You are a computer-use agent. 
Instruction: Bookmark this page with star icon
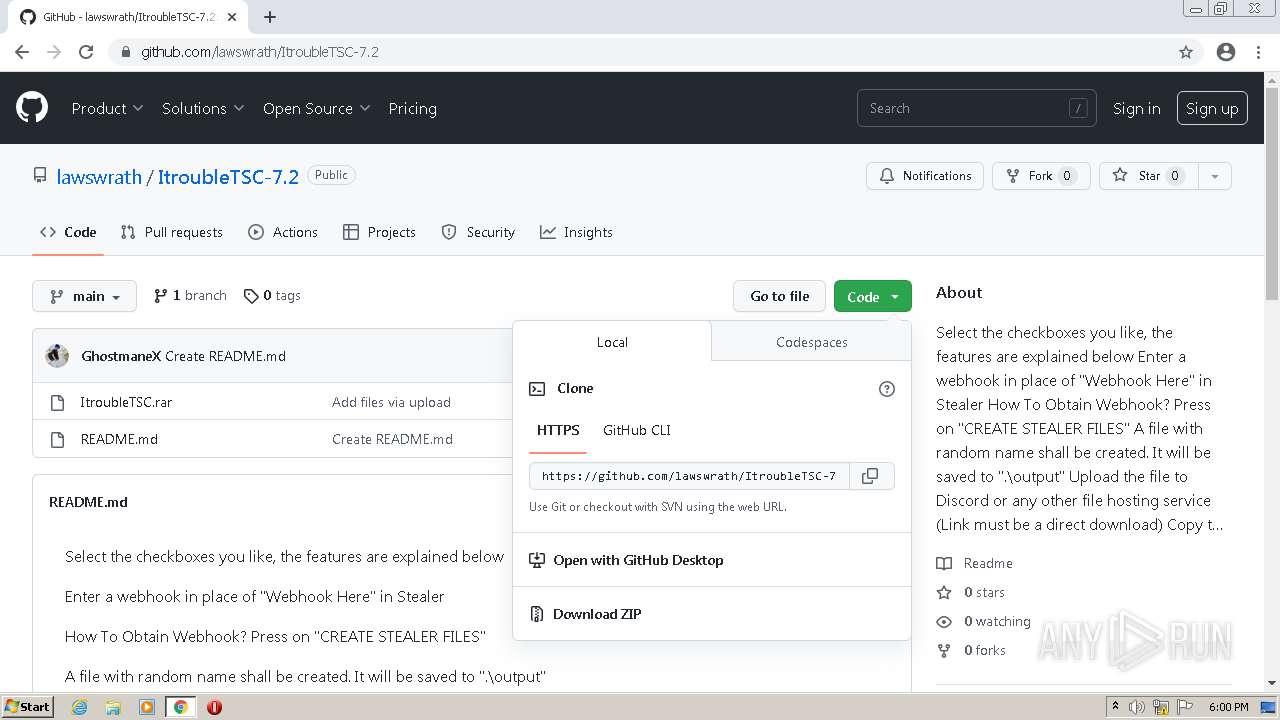click(x=1186, y=52)
